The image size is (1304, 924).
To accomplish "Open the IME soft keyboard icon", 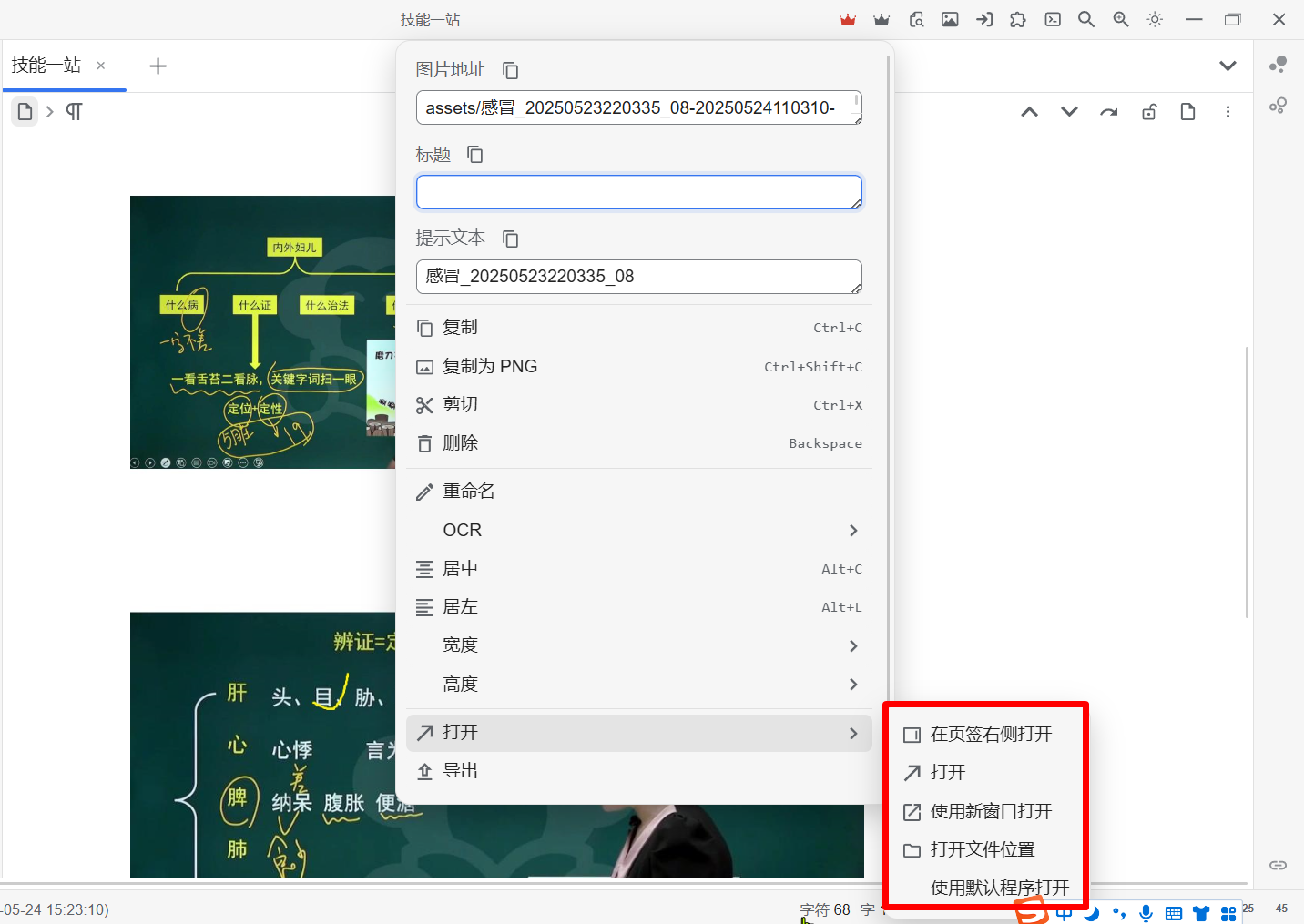I will point(1174,913).
